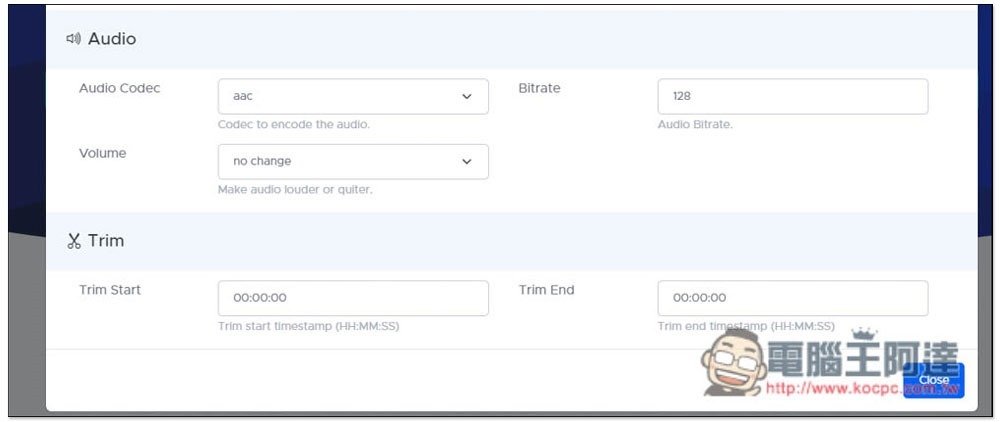
Task: Open the Audio Codec dropdown showing aac
Action: pos(353,96)
